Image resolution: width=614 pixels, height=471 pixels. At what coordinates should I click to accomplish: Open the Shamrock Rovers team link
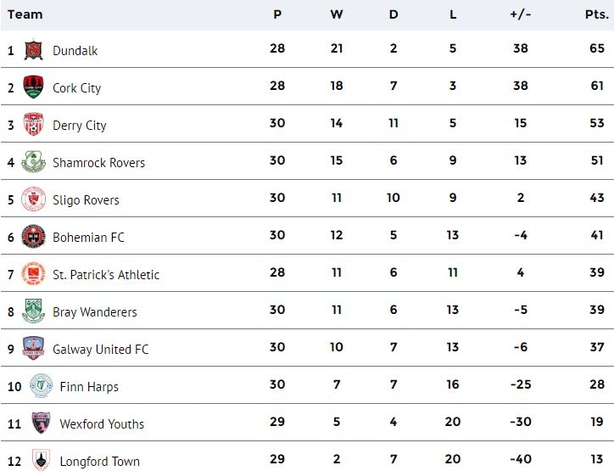99,162
